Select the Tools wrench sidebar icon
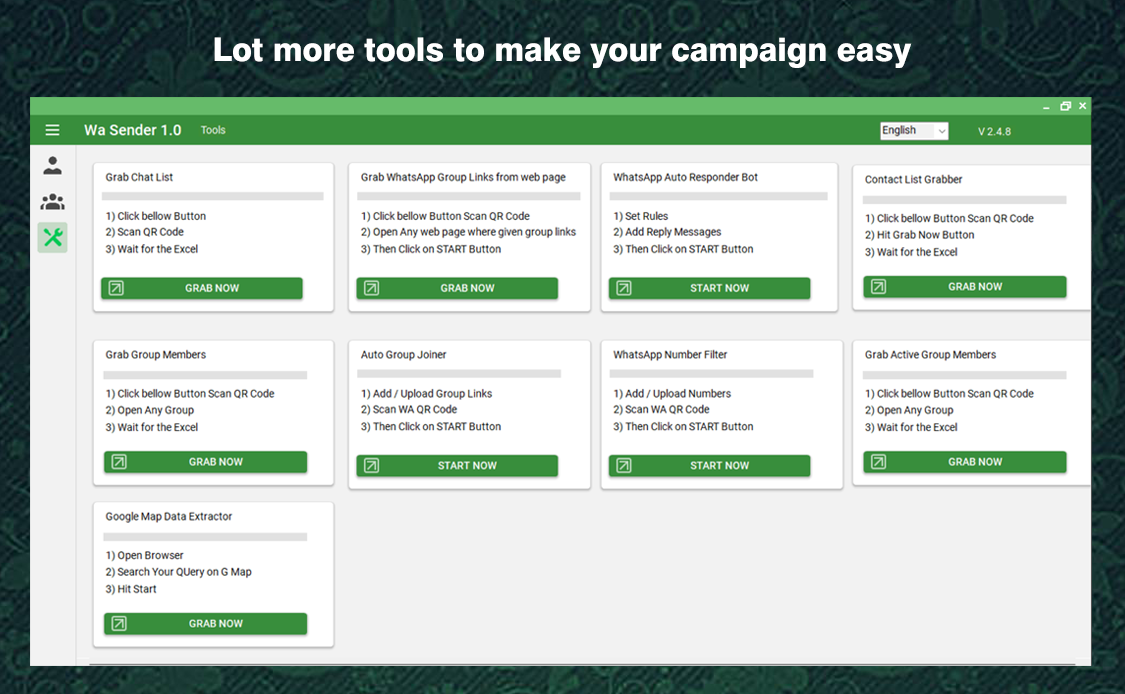Viewport: 1125px width, 694px height. tap(52, 238)
